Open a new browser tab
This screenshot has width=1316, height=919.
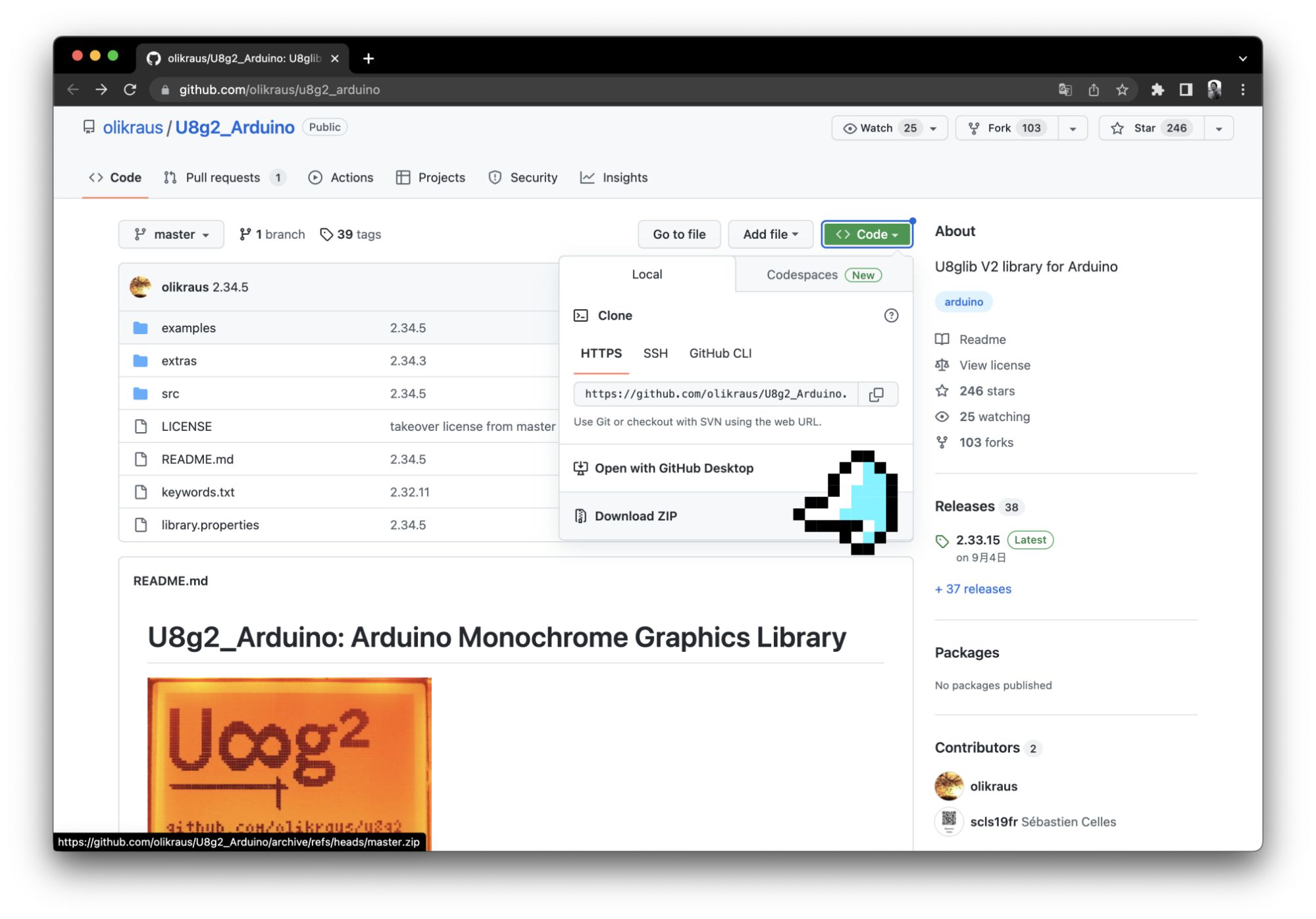click(368, 59)
